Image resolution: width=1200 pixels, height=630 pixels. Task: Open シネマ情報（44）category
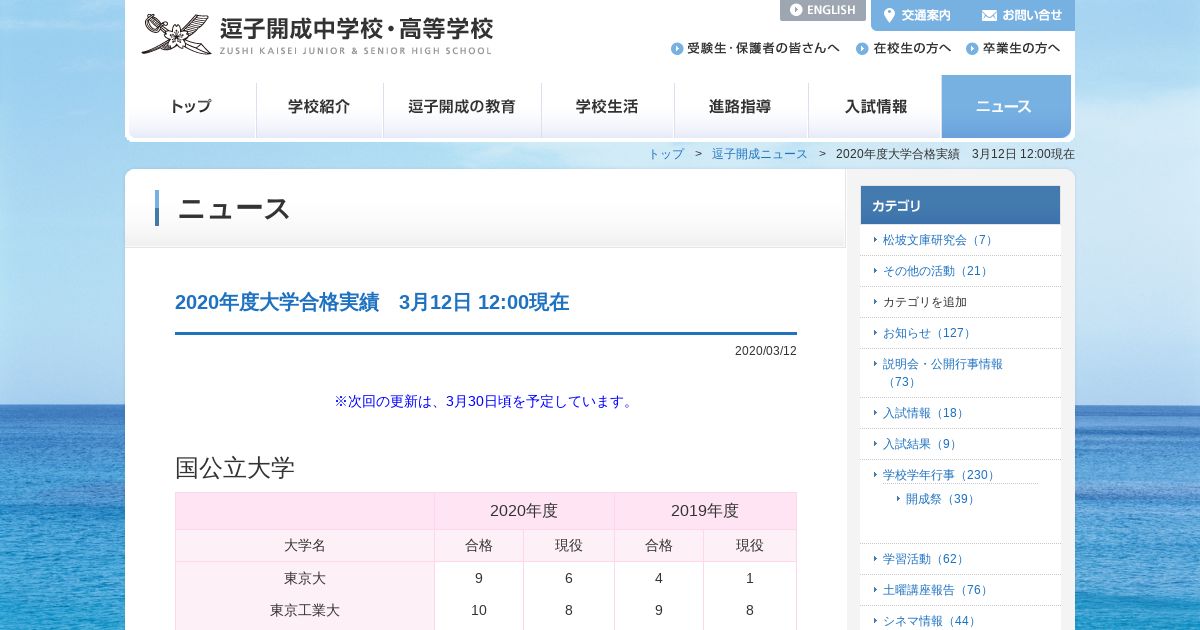(931, 621)
